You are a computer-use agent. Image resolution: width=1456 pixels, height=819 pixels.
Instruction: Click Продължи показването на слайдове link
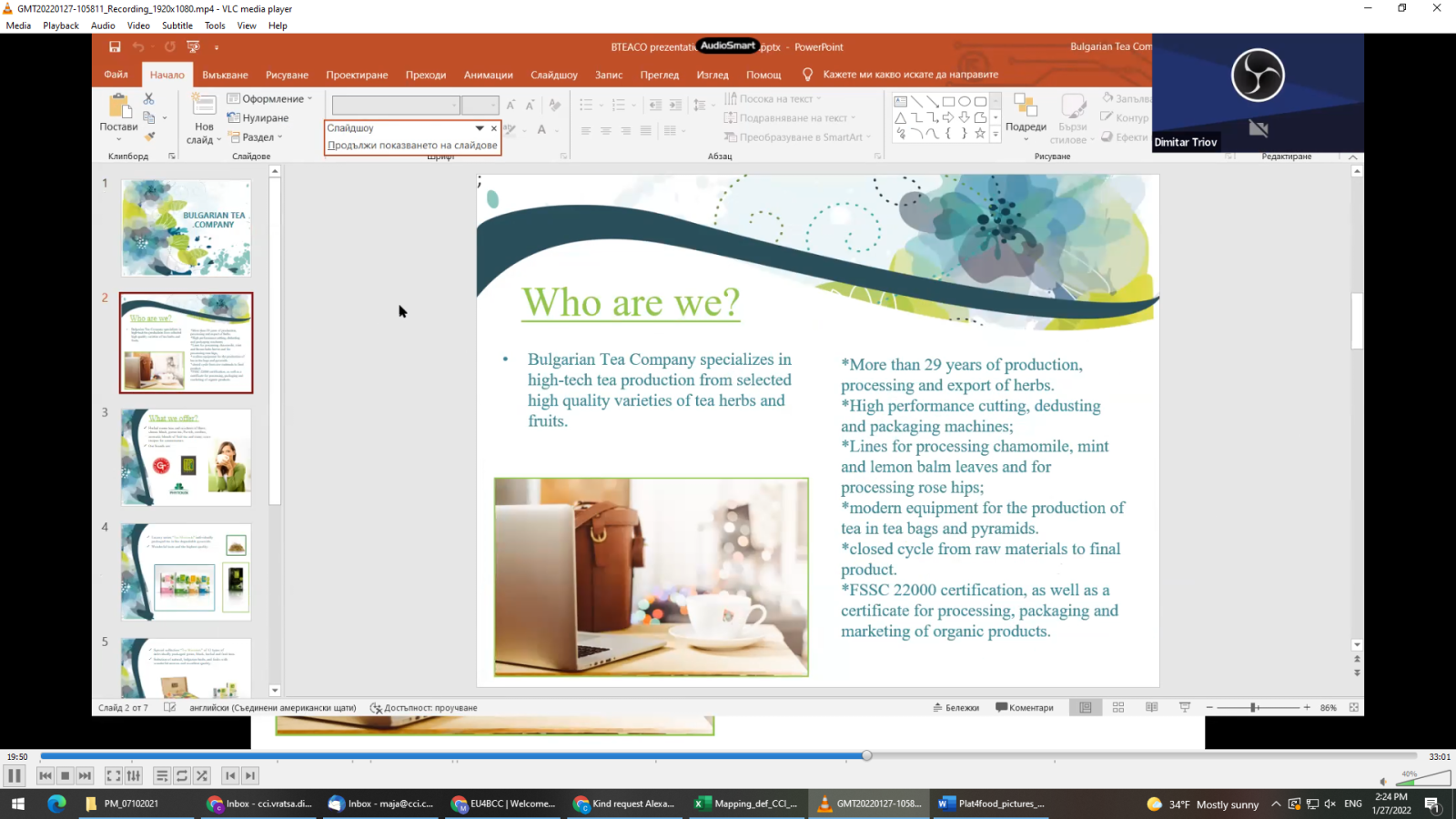coord(412,145)
